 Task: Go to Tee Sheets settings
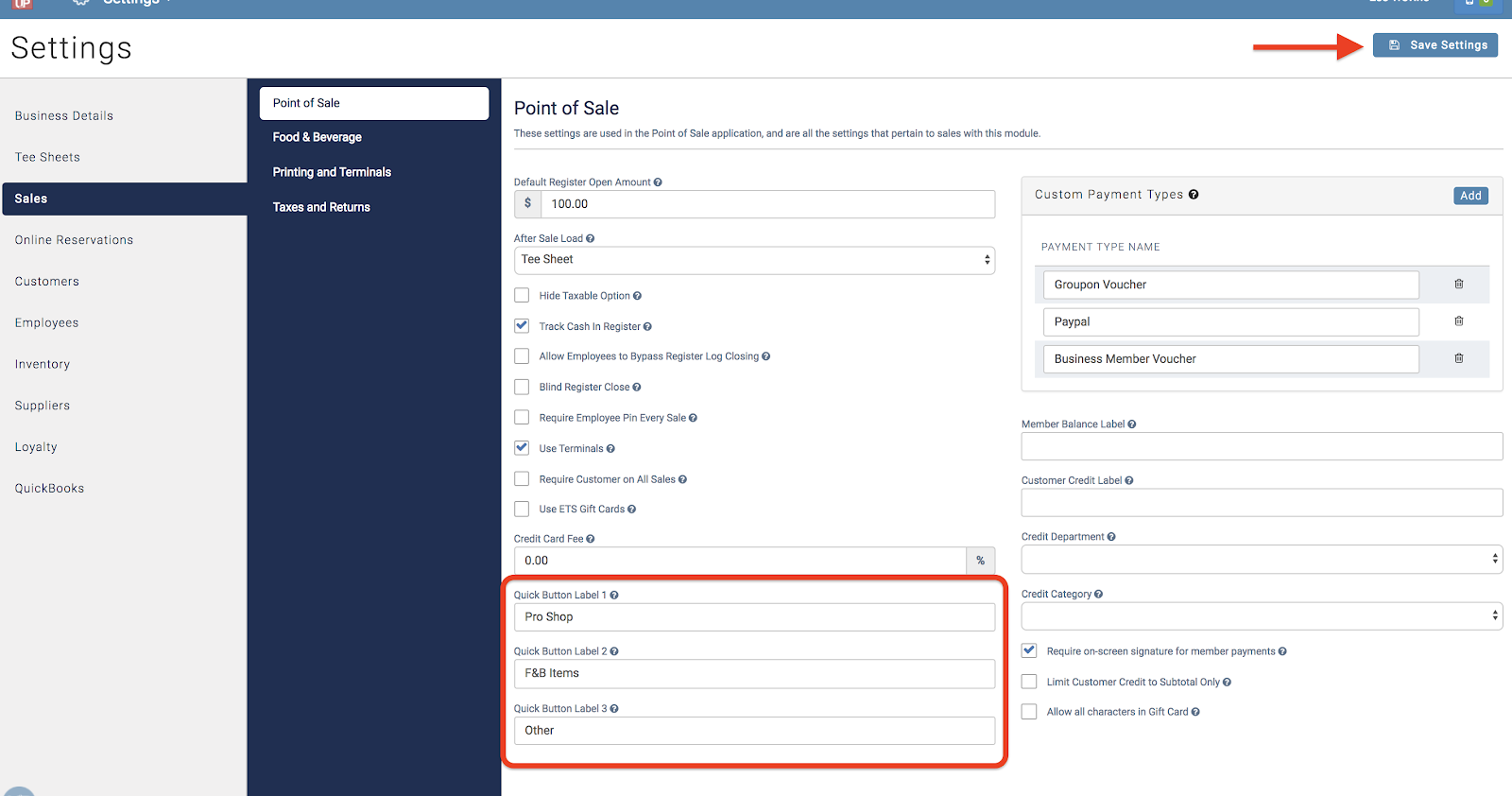[47, 158]
